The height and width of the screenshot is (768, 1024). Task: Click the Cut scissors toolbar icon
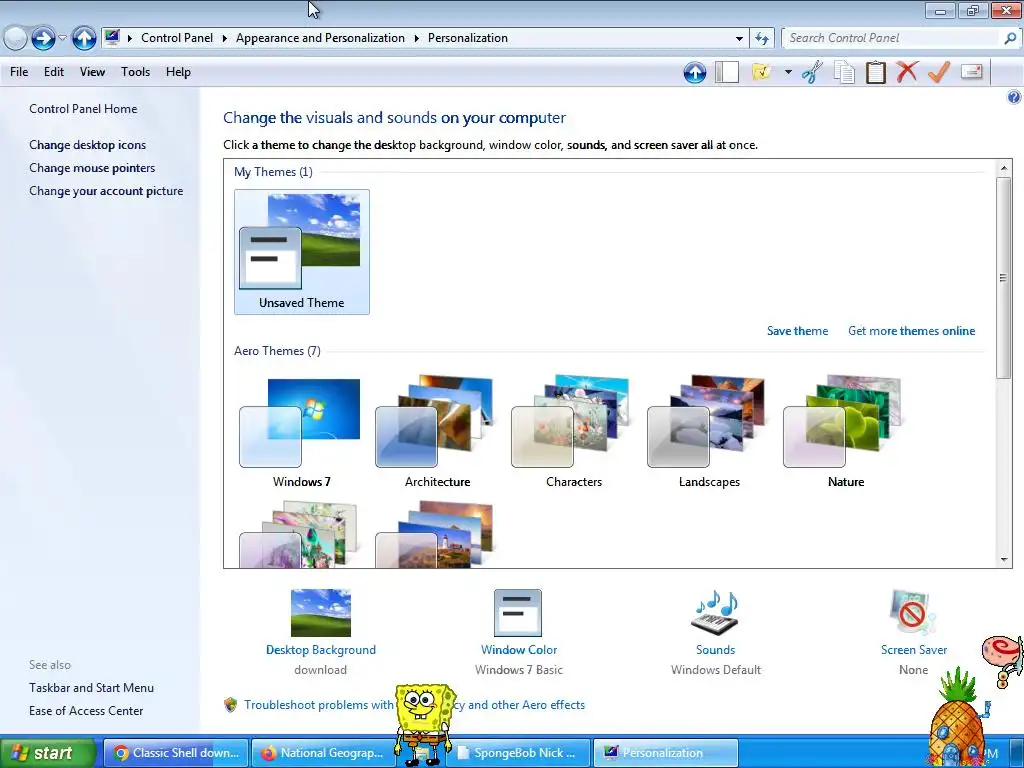coord(812,72)
